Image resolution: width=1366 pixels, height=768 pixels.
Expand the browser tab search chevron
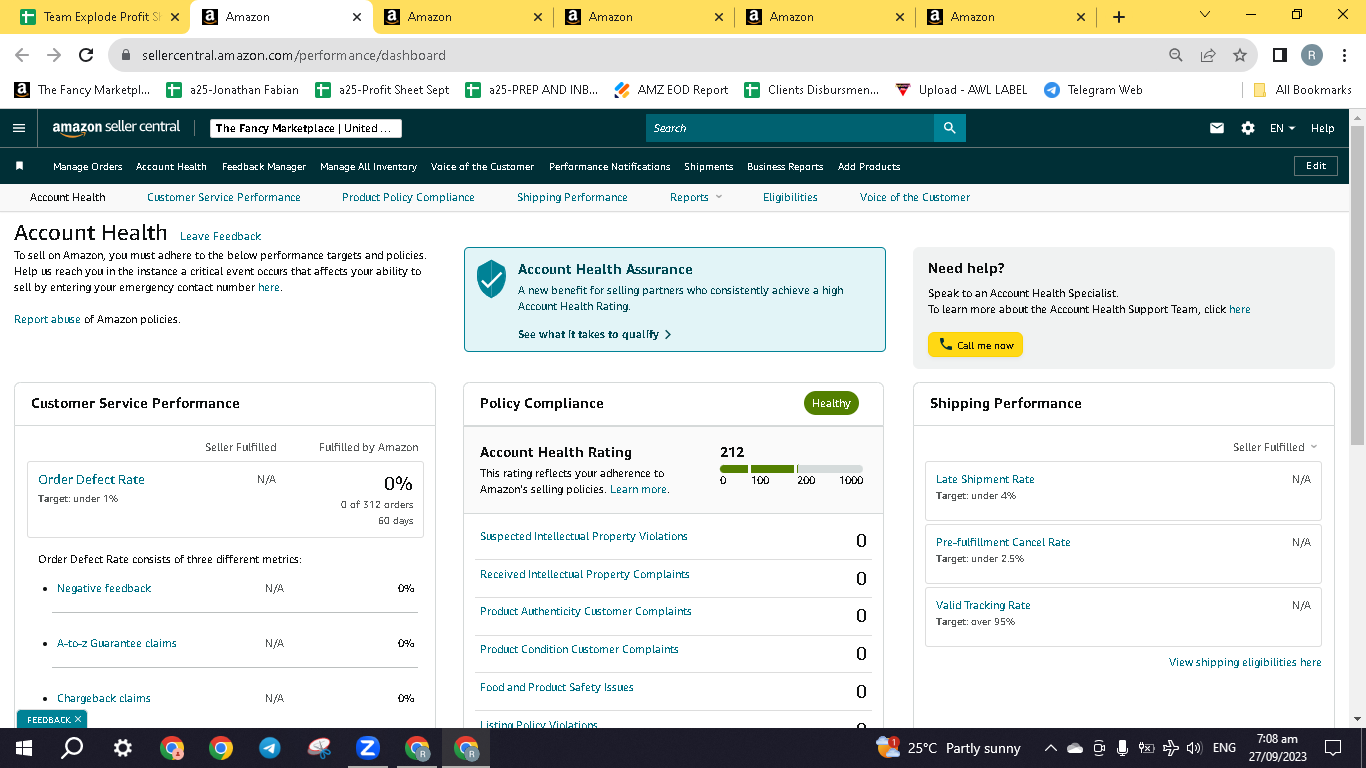click(1205, 15)
